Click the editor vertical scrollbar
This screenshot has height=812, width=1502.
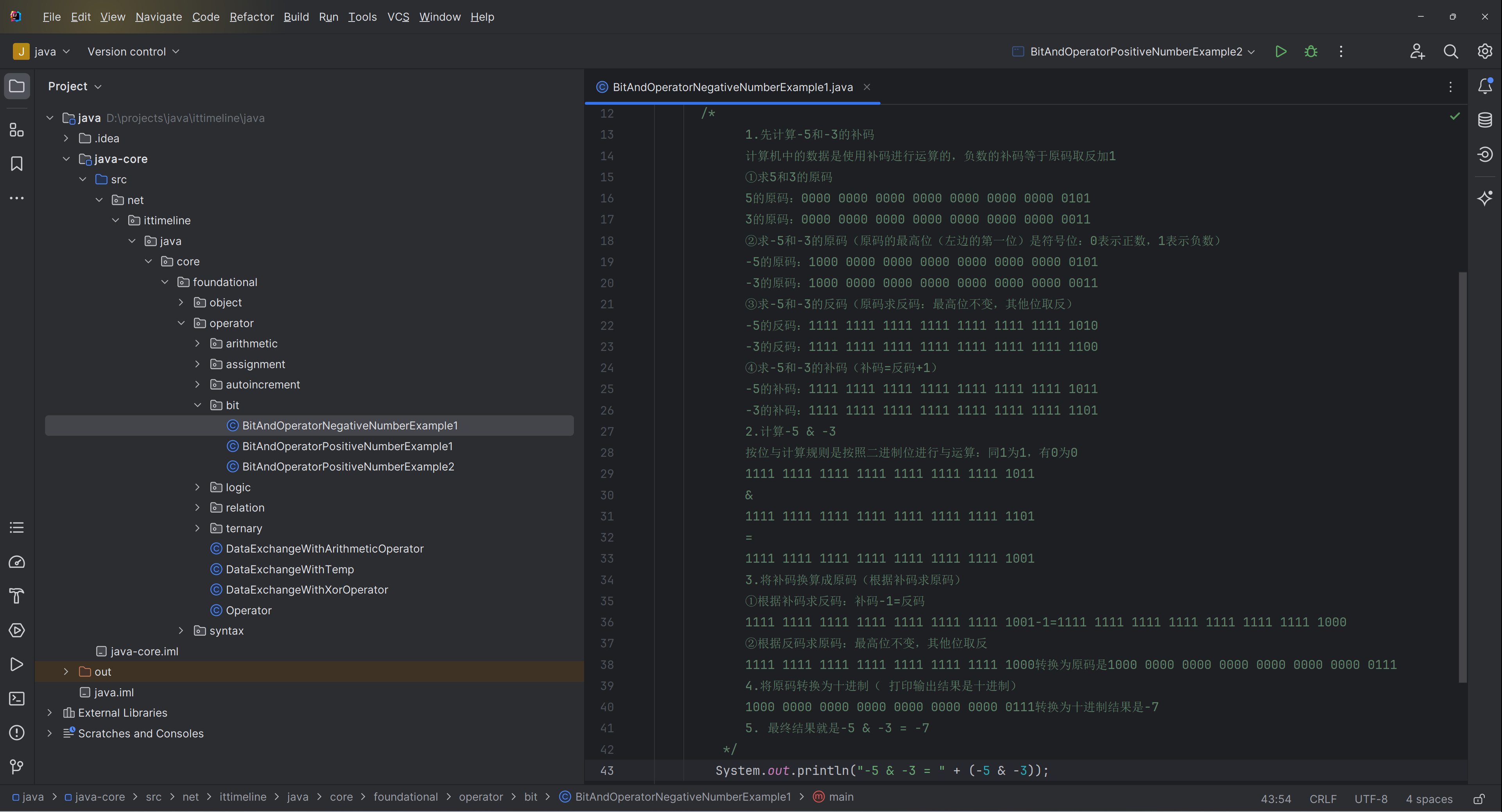(x=1462, y=477)
